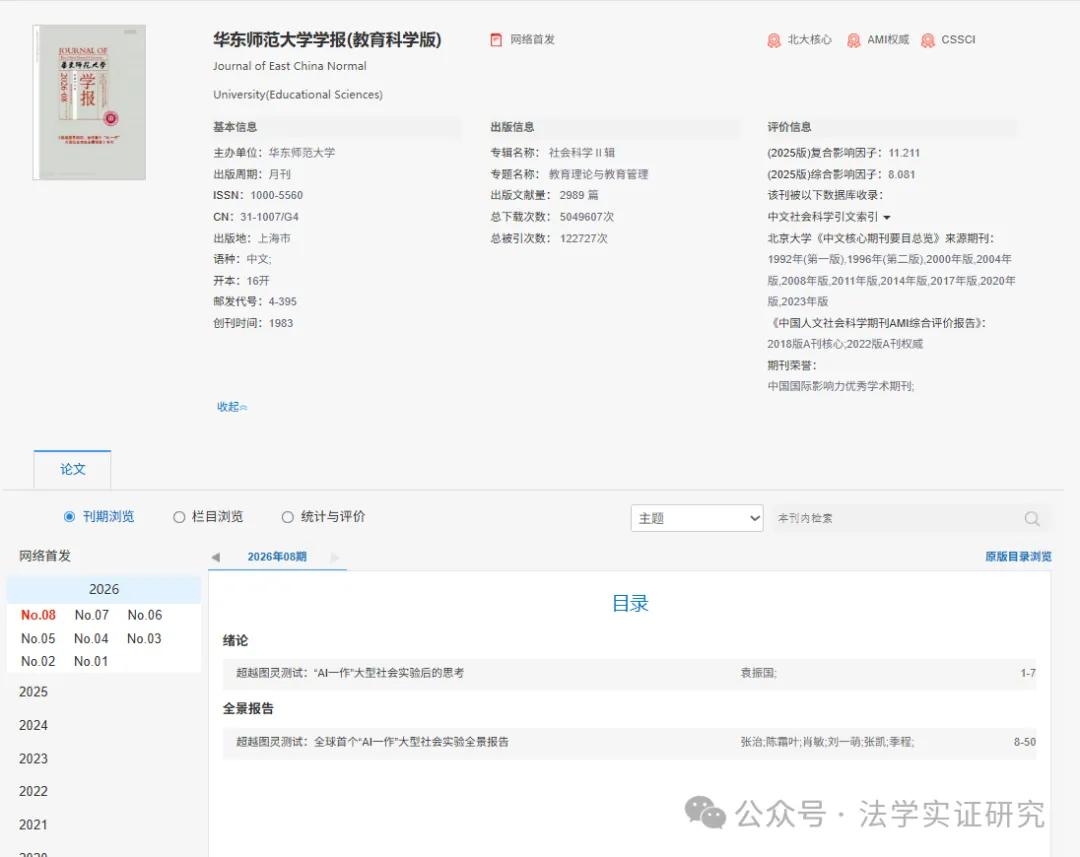Open the journal cover thumbnail
Image resolution: width=1080 pixels, height=857 pixels.
point(90,102)
